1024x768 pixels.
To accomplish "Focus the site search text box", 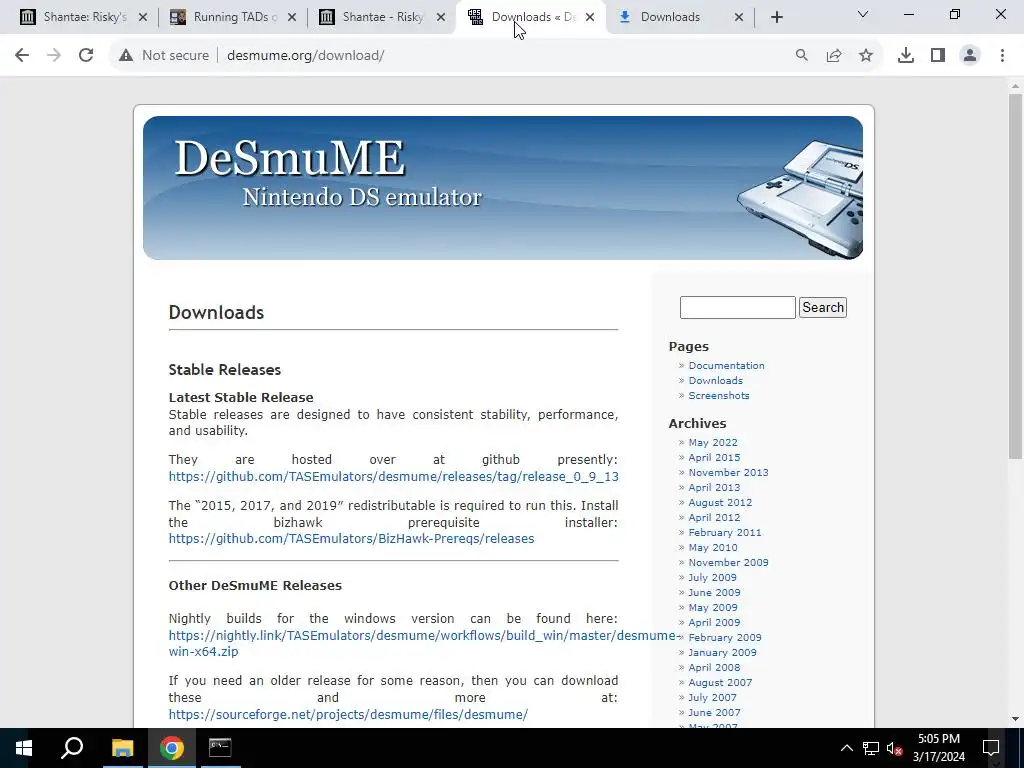I will tap(737, 308).
